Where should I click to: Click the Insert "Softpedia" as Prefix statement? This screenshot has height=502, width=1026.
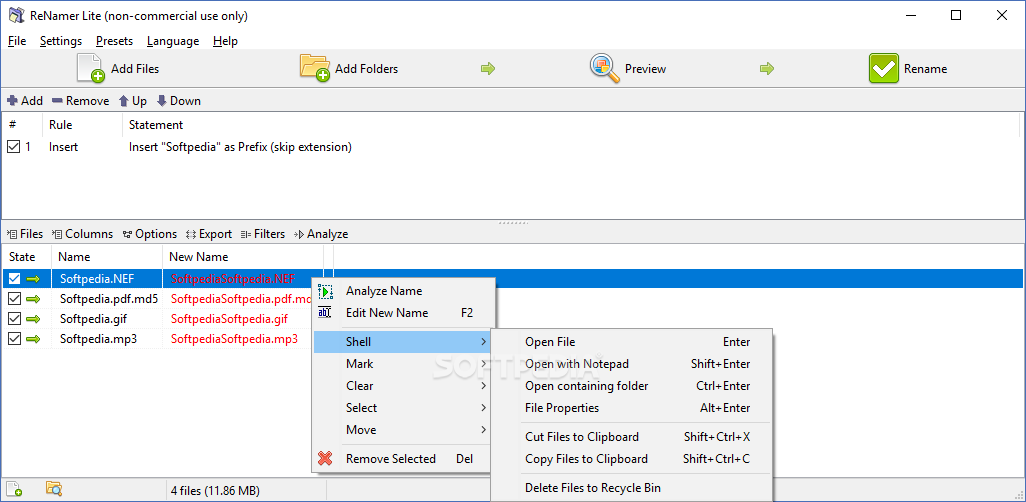[x=240, y=147]
